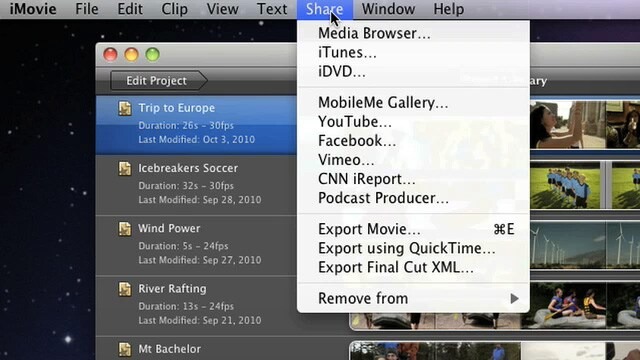This screenshot has height=360, width=640.
Task: Click the green zoom window button
Action: [x=153, y=54]
